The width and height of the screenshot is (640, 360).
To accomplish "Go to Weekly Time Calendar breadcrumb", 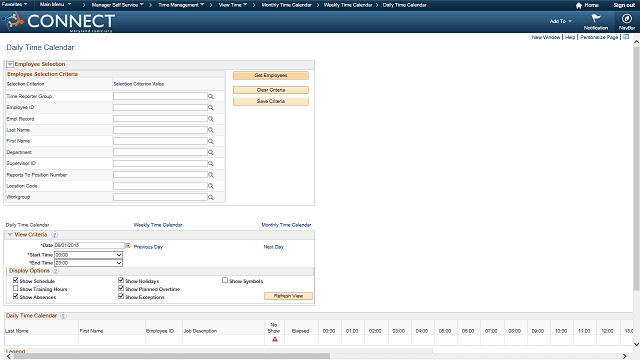I will coord(348,5).
